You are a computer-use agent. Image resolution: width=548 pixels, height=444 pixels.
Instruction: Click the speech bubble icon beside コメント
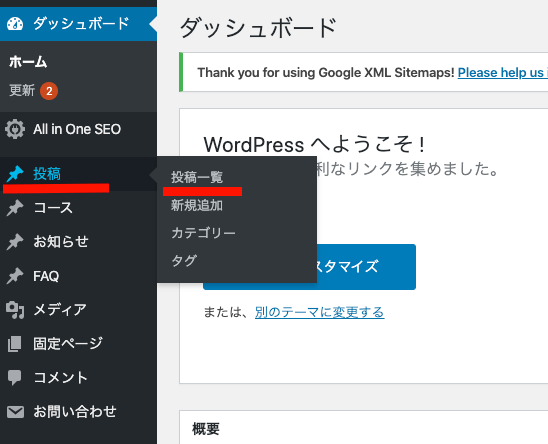[15, 378]
